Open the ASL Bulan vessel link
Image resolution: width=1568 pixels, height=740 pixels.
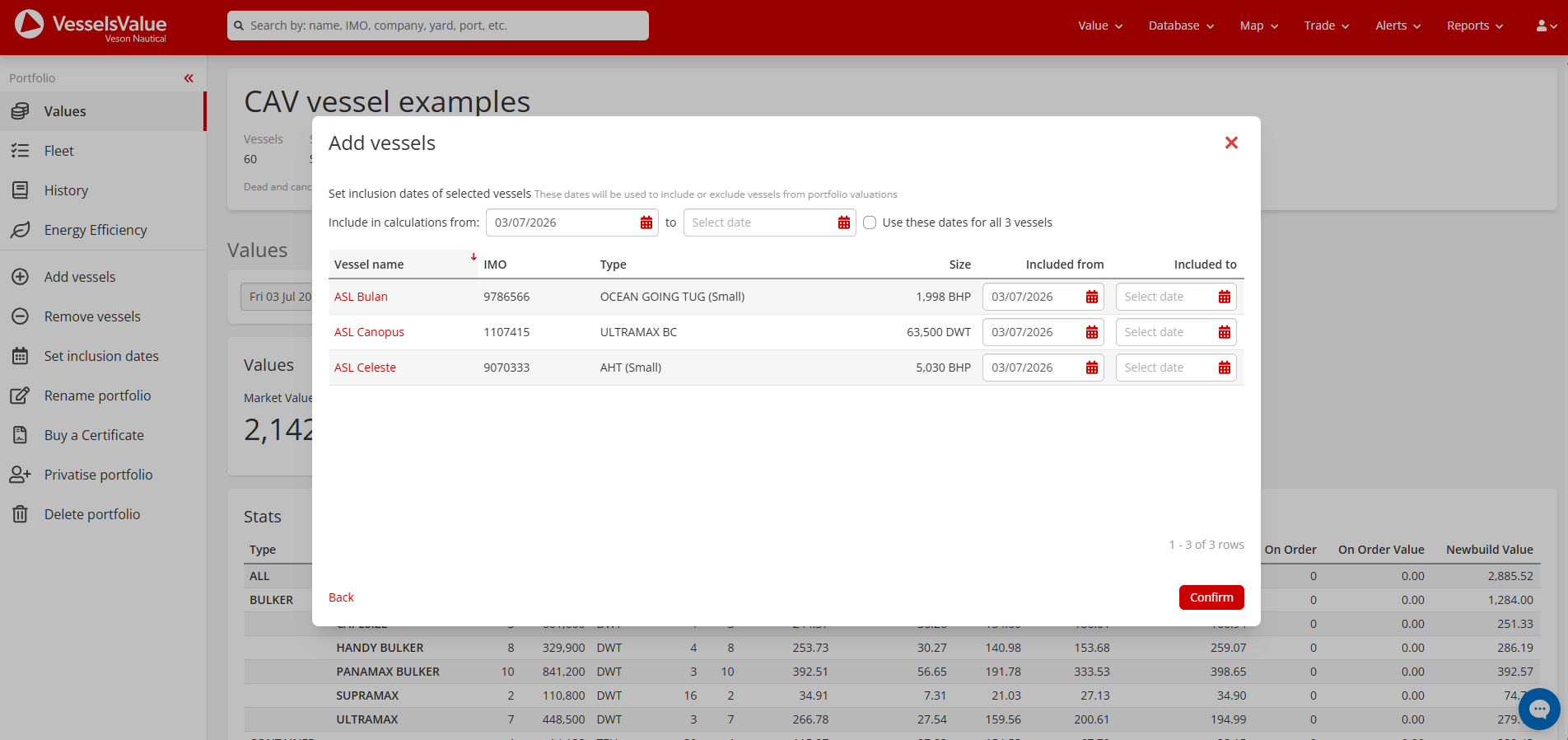pyautogui.click(x=361, y=297)
